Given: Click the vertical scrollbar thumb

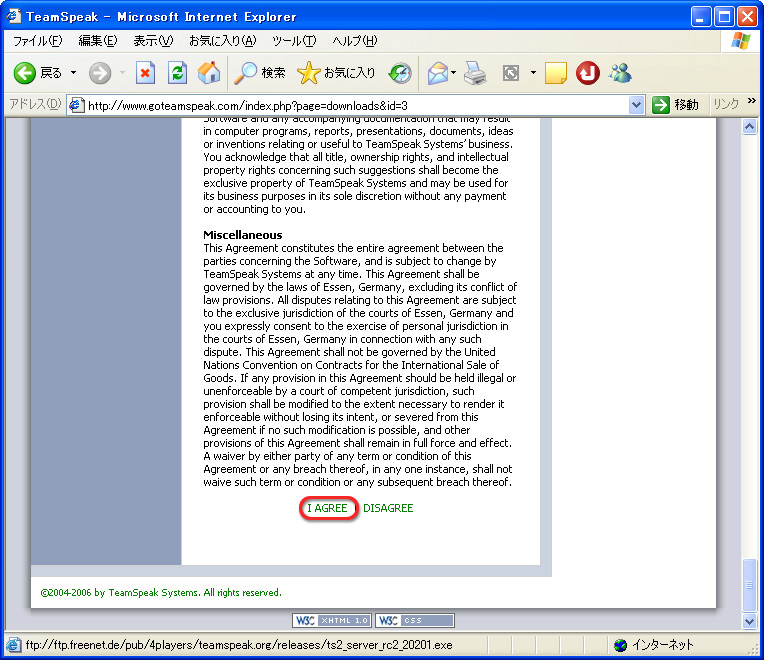Looking at the screenshot, I should pyautogui.click(x=749, y=585).
